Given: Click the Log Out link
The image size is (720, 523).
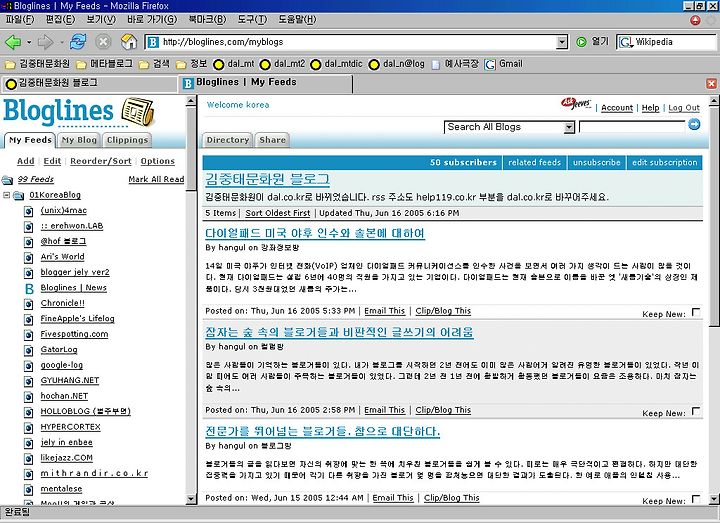Looking at the screenshot, I should click(684, 108).
